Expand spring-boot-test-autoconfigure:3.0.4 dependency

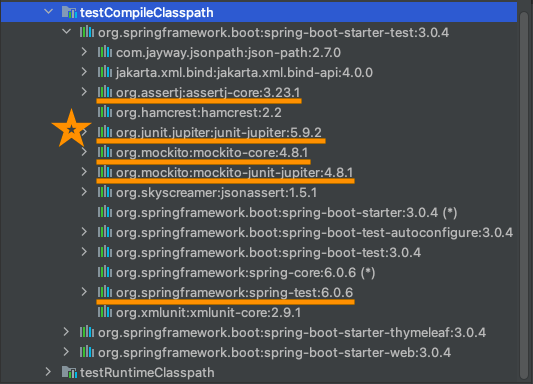84,232
